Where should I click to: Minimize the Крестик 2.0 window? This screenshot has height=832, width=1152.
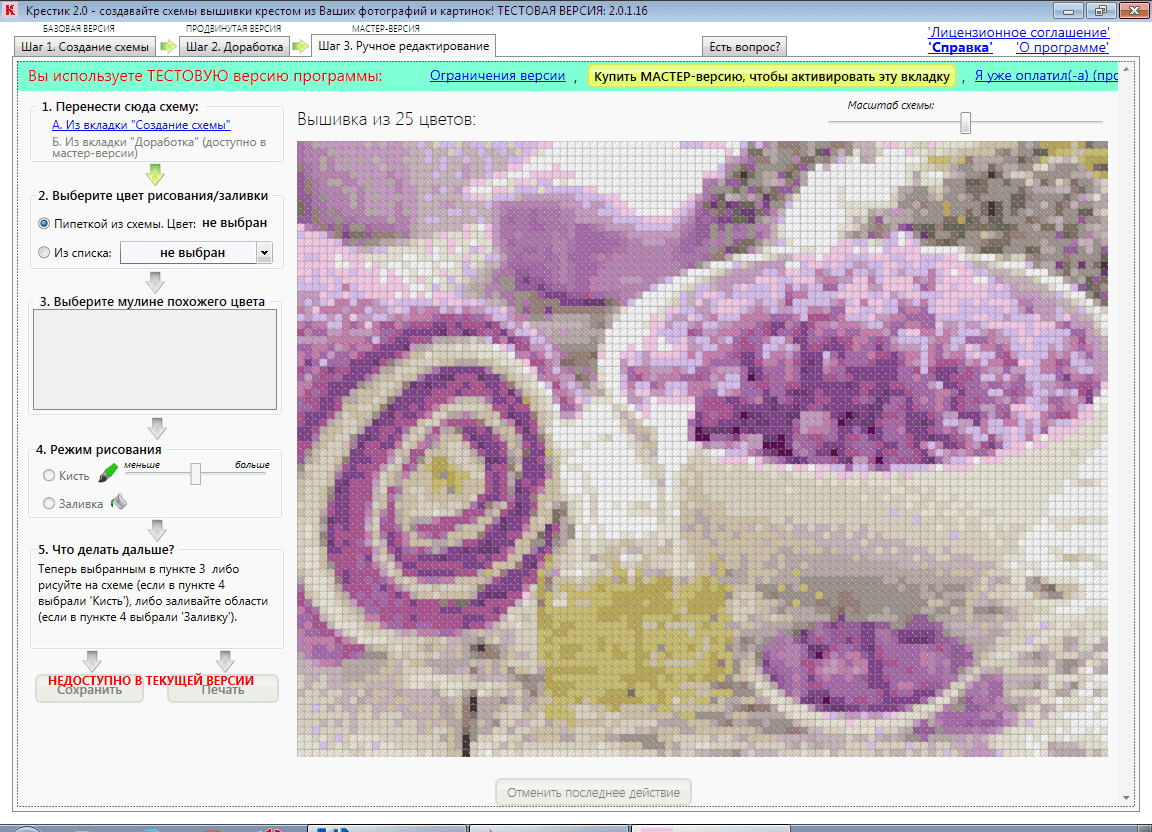point(1068,10)
